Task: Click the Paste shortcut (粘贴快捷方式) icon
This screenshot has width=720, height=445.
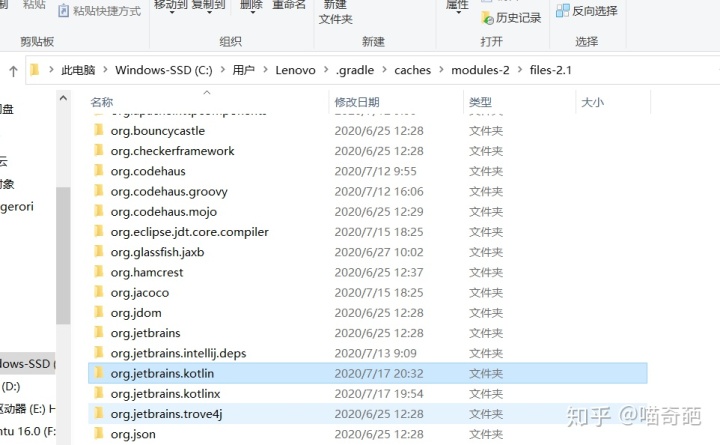Action: coord(64,11)
